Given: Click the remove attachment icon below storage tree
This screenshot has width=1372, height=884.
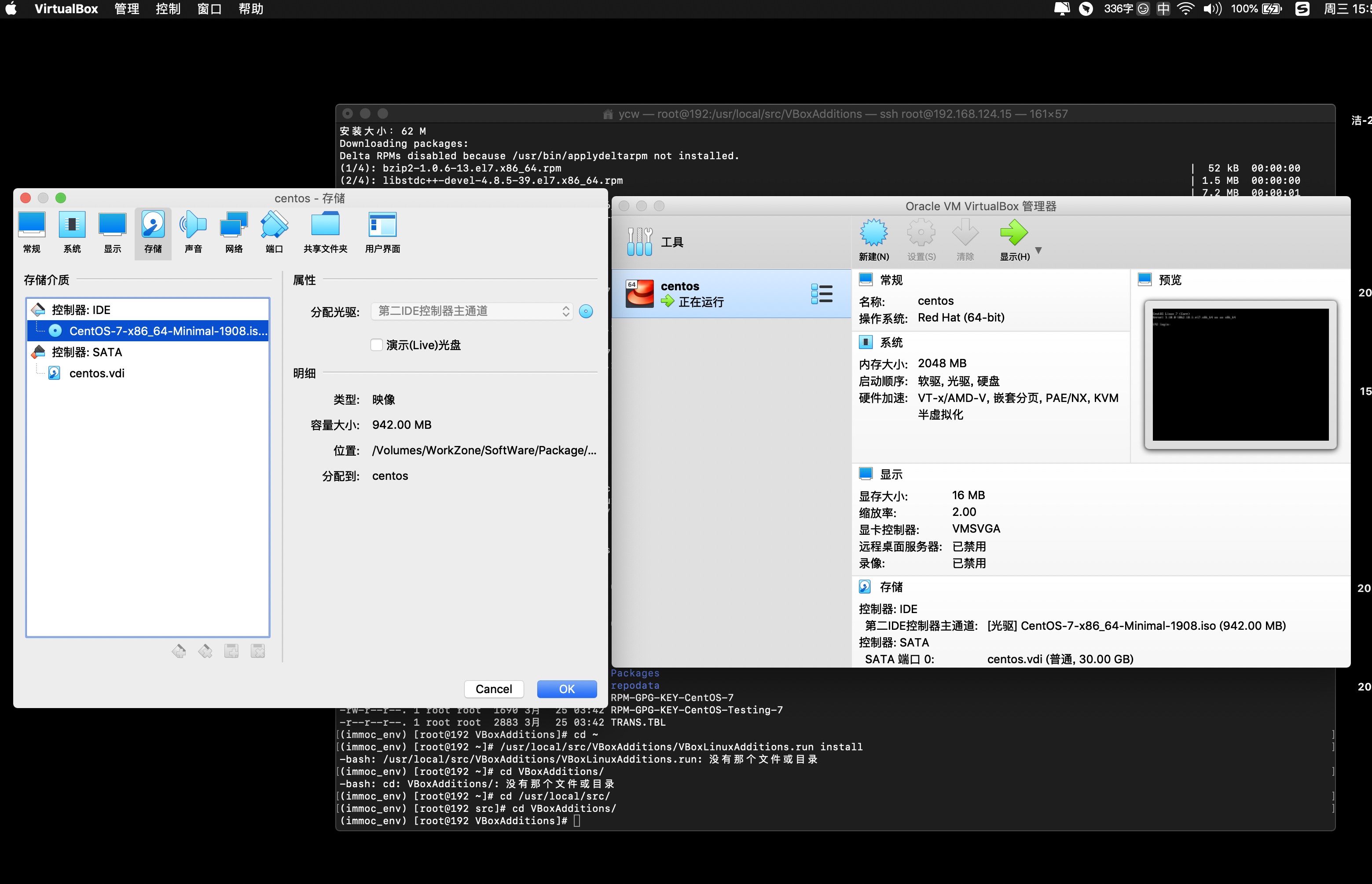Looking at the screenshot, I should click(258, 651).
